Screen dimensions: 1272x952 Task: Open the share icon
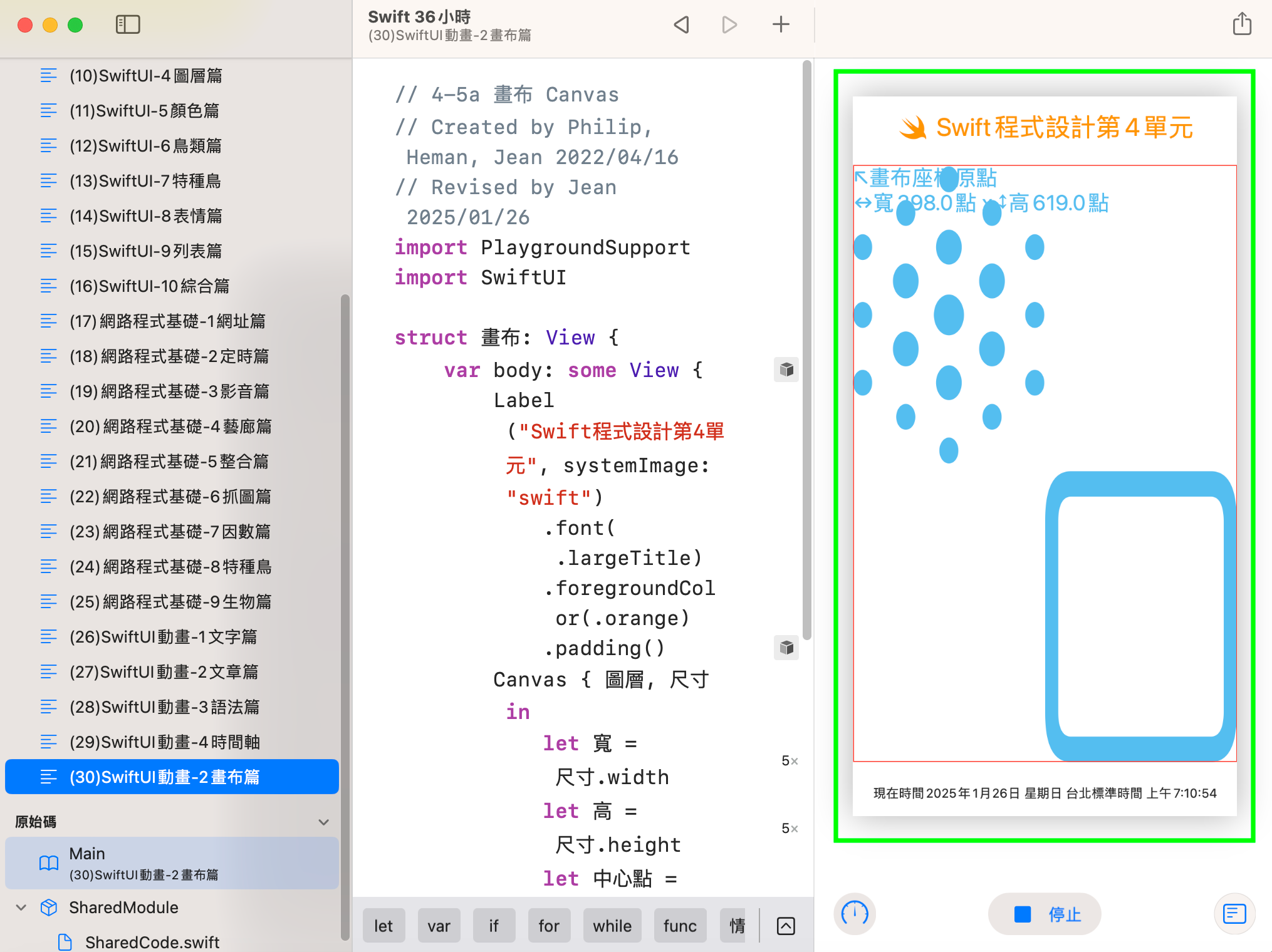click(x=1241, y=25)
